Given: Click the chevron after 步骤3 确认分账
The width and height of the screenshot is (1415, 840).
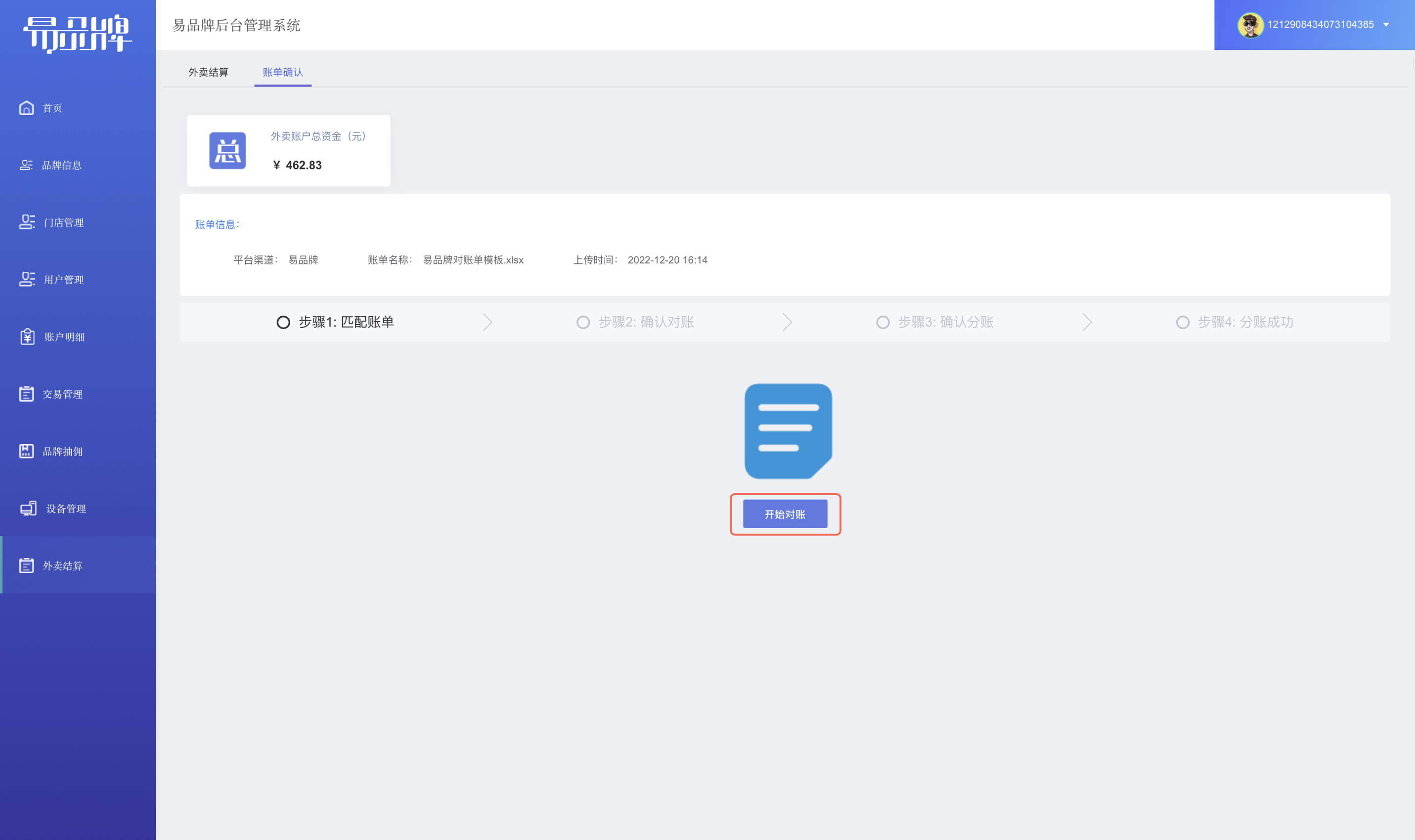Looking at the screenshot, I should 1087,322.
